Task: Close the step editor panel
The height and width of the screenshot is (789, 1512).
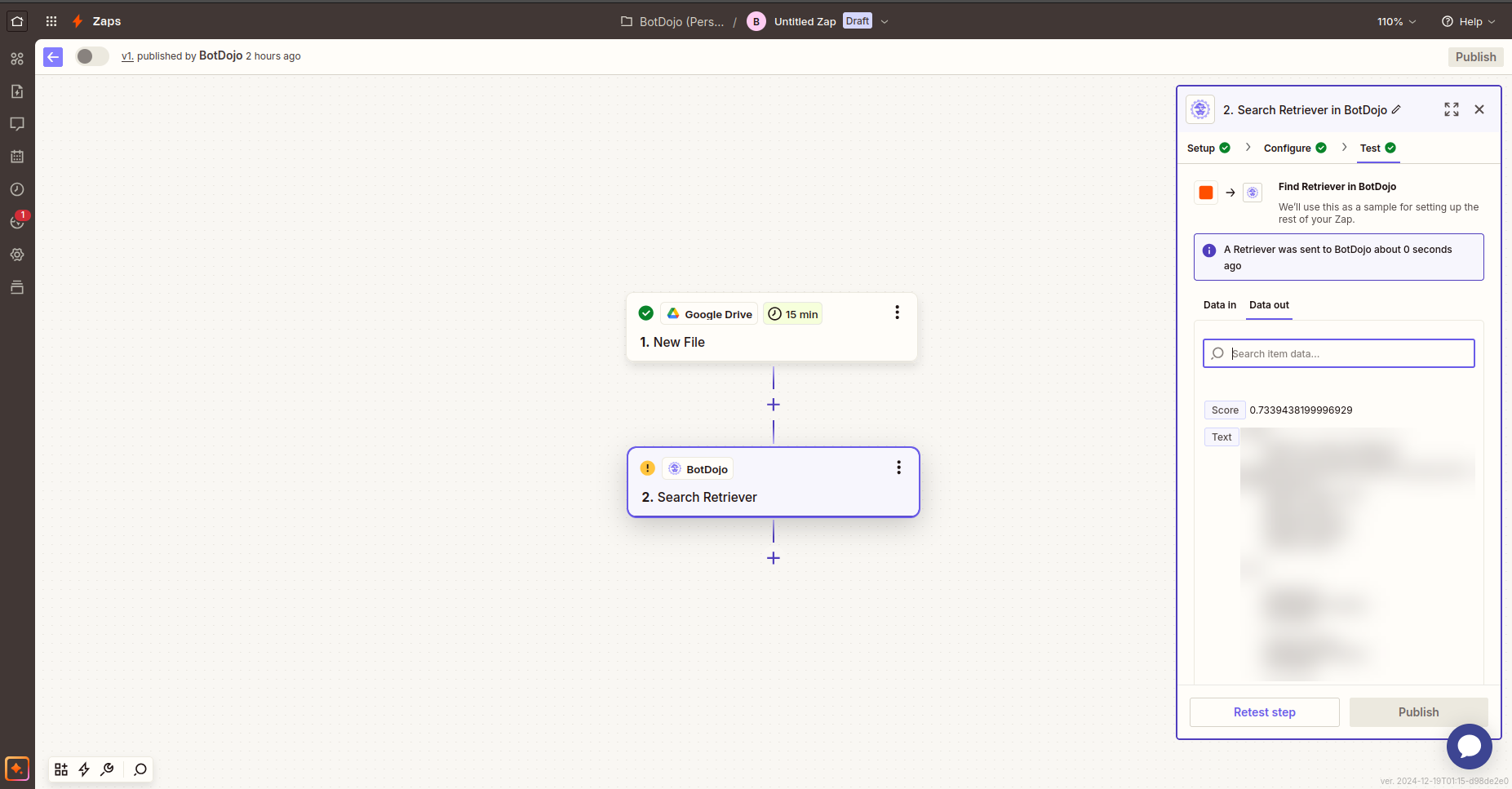Action: (x=1479, y=109)
